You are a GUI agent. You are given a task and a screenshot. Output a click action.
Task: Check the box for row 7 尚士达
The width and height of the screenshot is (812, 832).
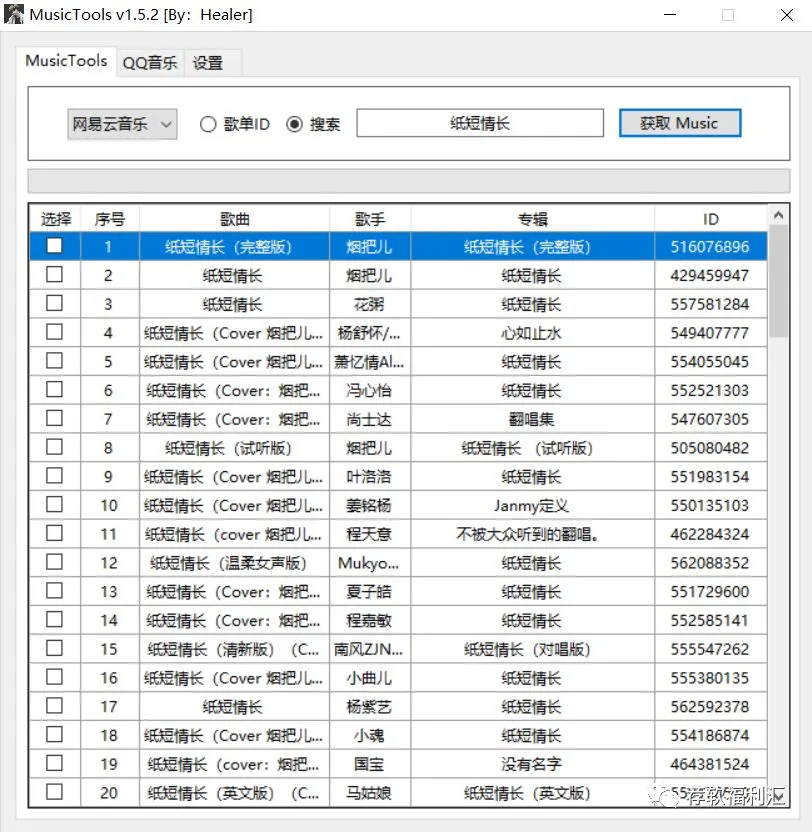pyautogui.click(x=54, y=418)
